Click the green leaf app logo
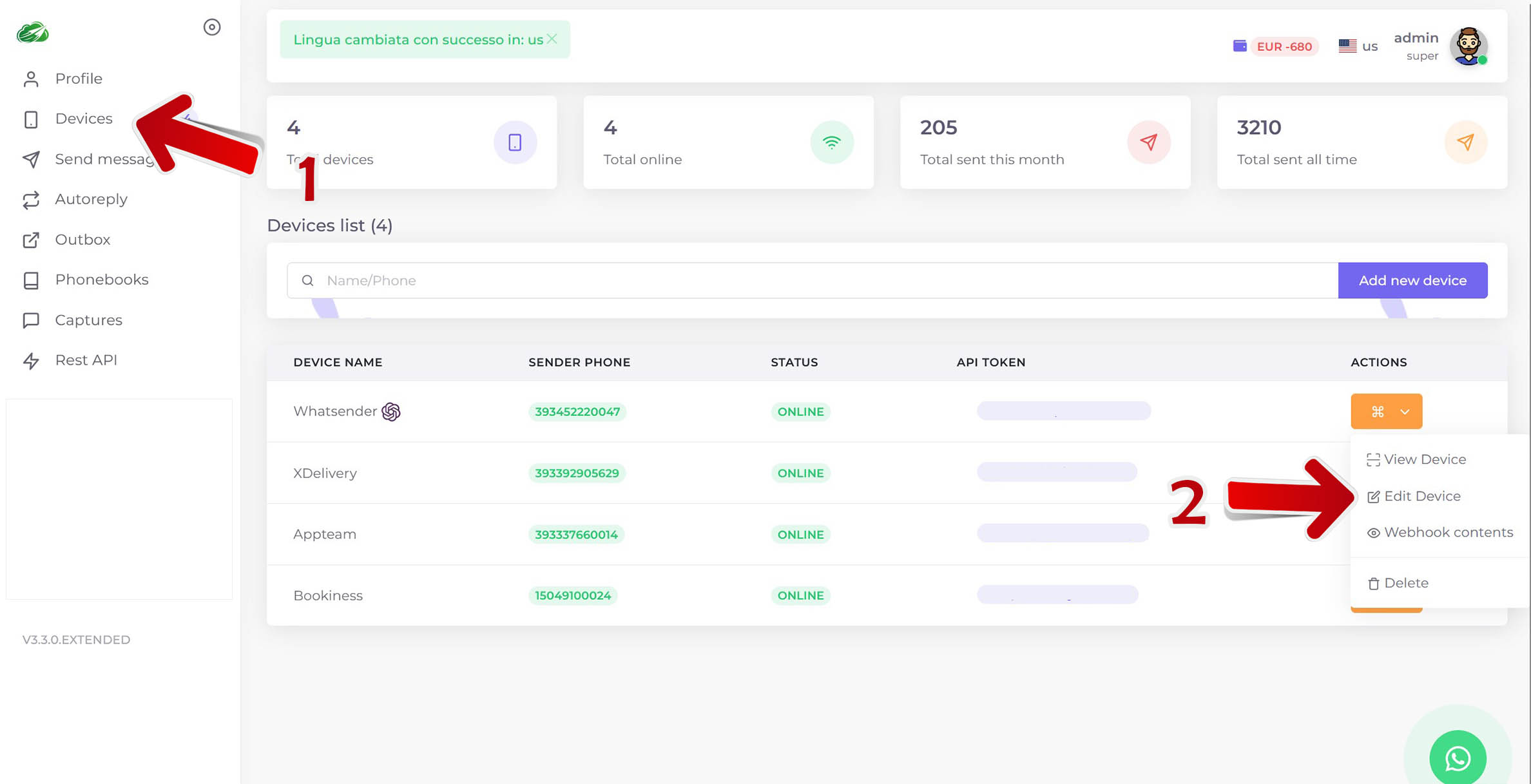The height and width of the screenshot is (784, 1531). click(33, 32)
